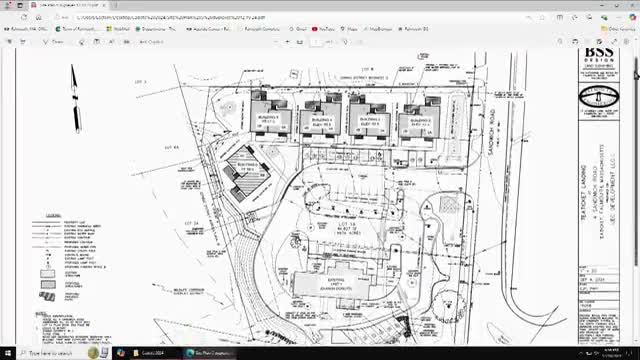Open the Falmouth MA bookmark

26,29
